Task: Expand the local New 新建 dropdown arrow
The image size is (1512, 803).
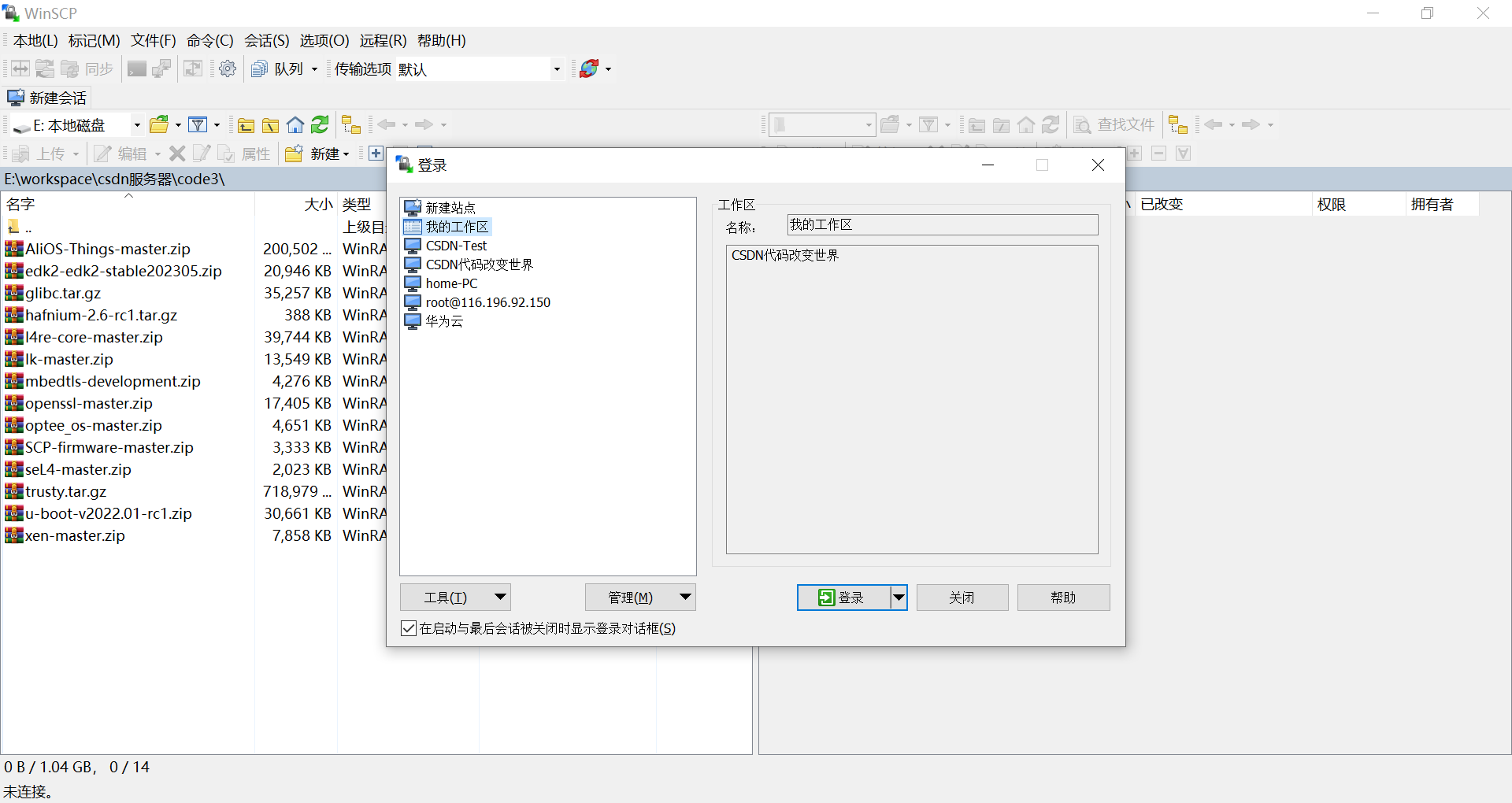Action: pyautogui.click(x=346, y=154)
